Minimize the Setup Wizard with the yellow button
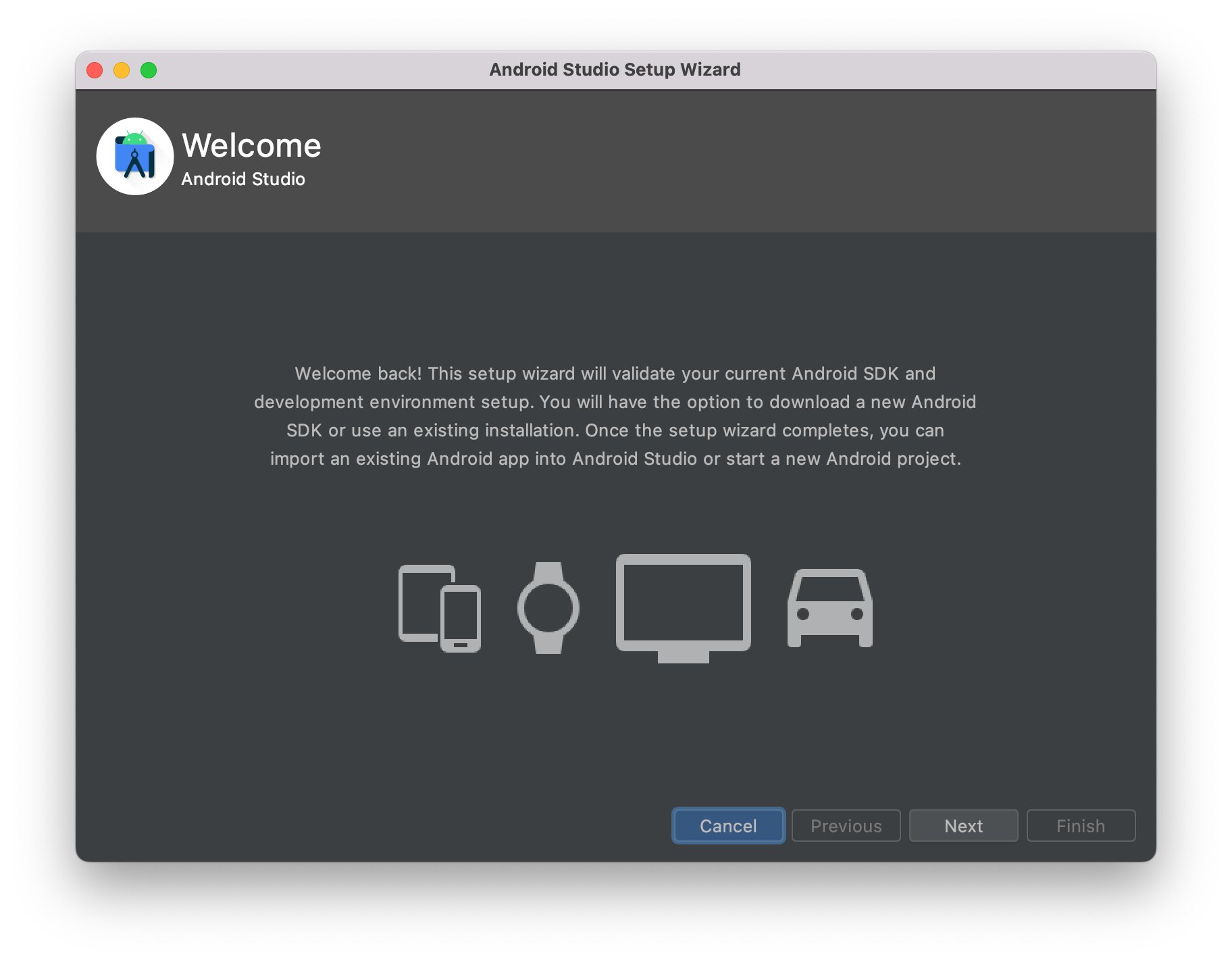The height and width of the screenshot is (962, 1232). point(122,70)
